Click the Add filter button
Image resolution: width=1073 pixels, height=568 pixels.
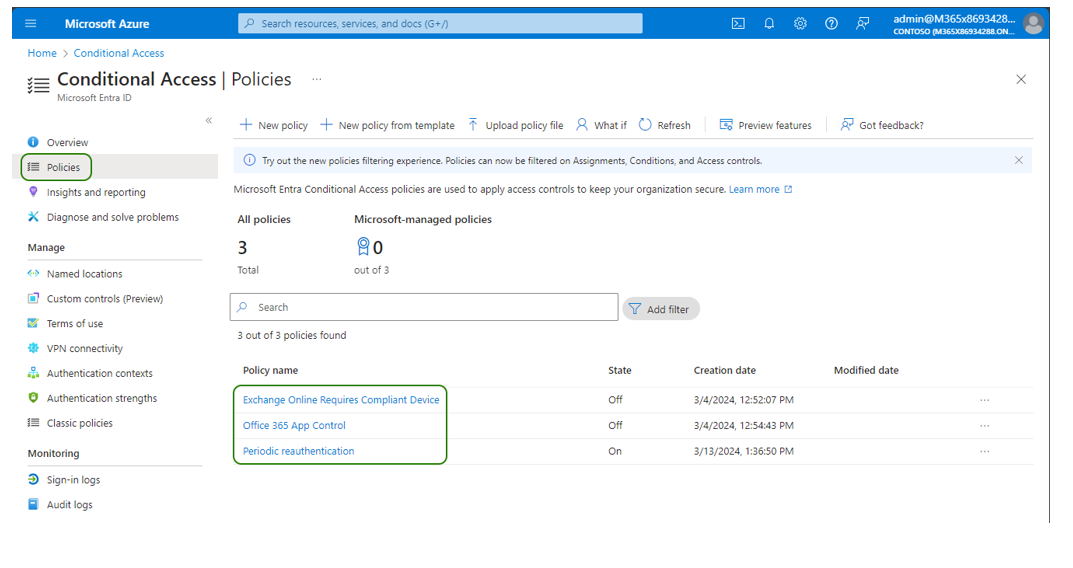[x=660, y=309]
